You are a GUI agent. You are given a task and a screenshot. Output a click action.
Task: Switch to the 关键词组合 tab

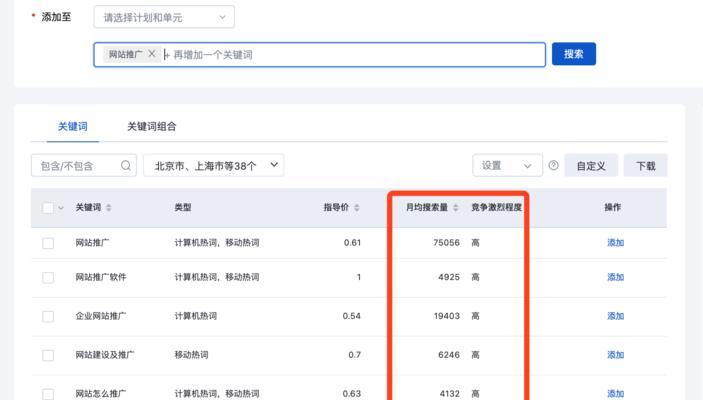(x=152, y=126)
